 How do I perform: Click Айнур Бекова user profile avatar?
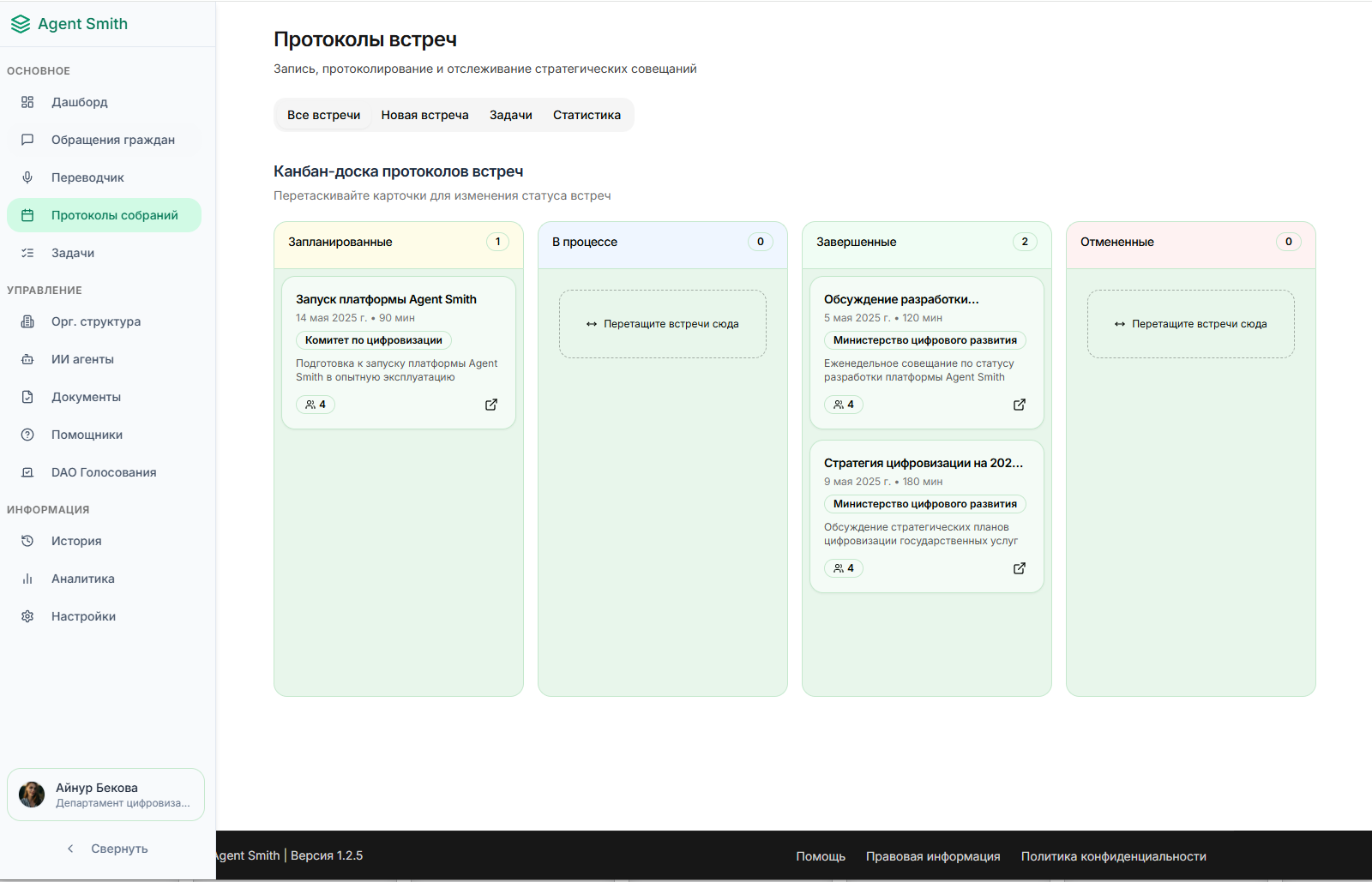(x=32, y=795)
